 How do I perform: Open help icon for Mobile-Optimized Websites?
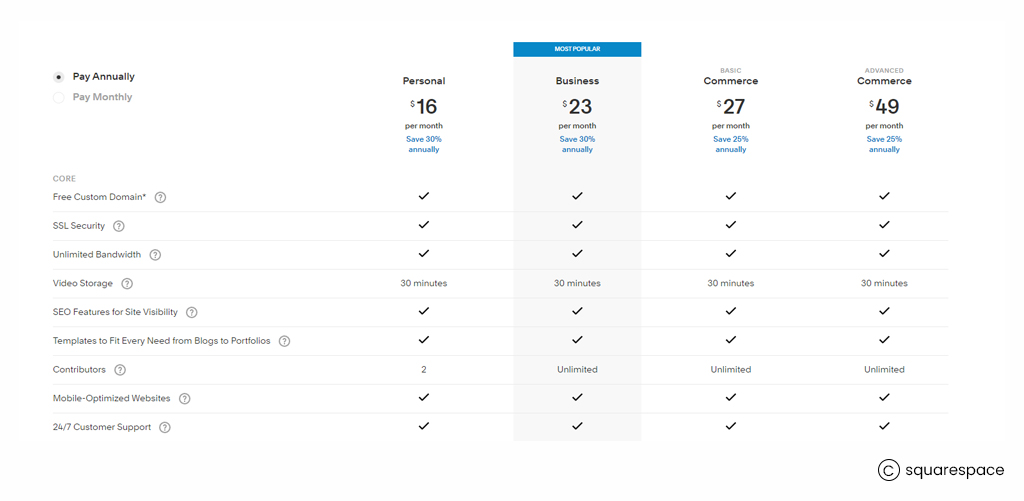[x=185, y=398]
